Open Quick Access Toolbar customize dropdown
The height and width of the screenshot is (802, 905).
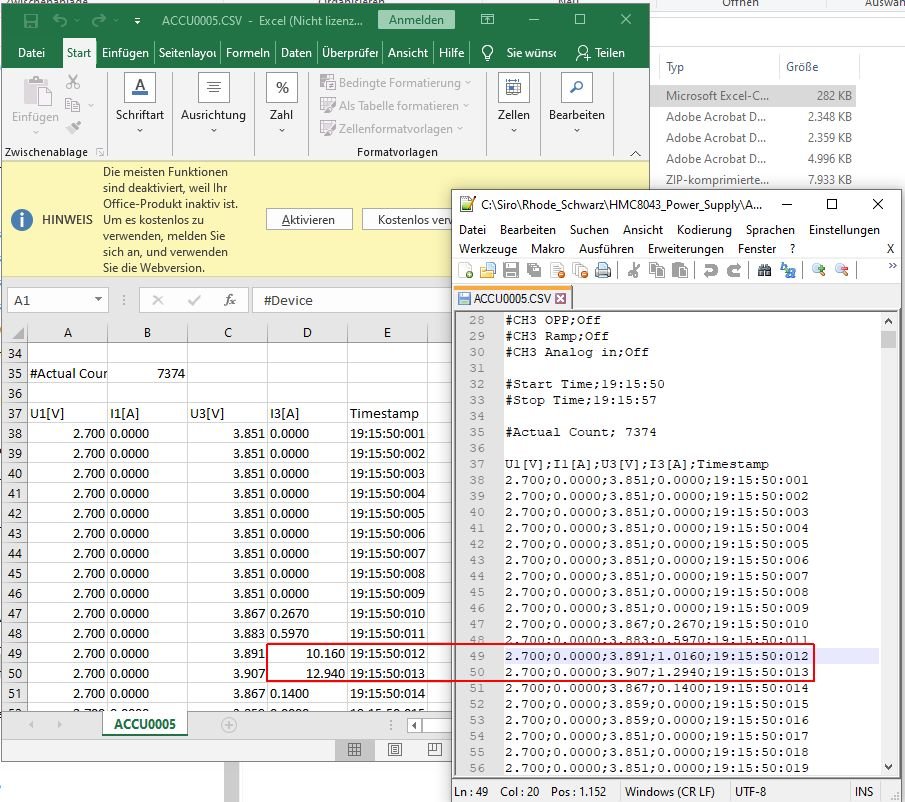click(x=137, y=21)
